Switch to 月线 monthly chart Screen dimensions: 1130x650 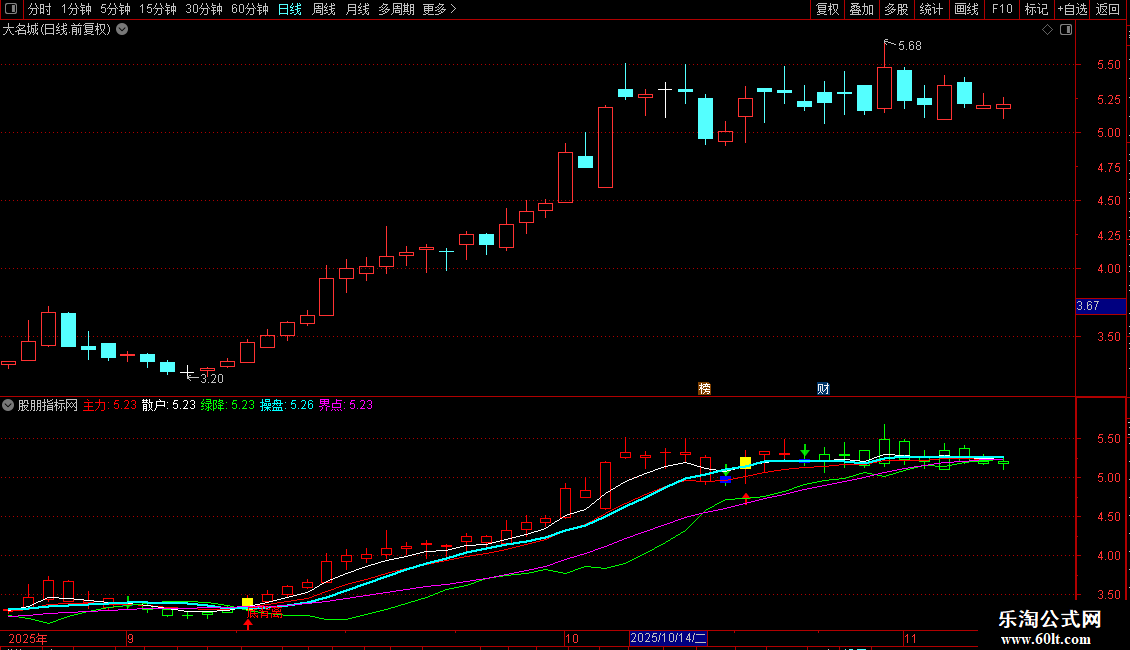click(357, 9)
